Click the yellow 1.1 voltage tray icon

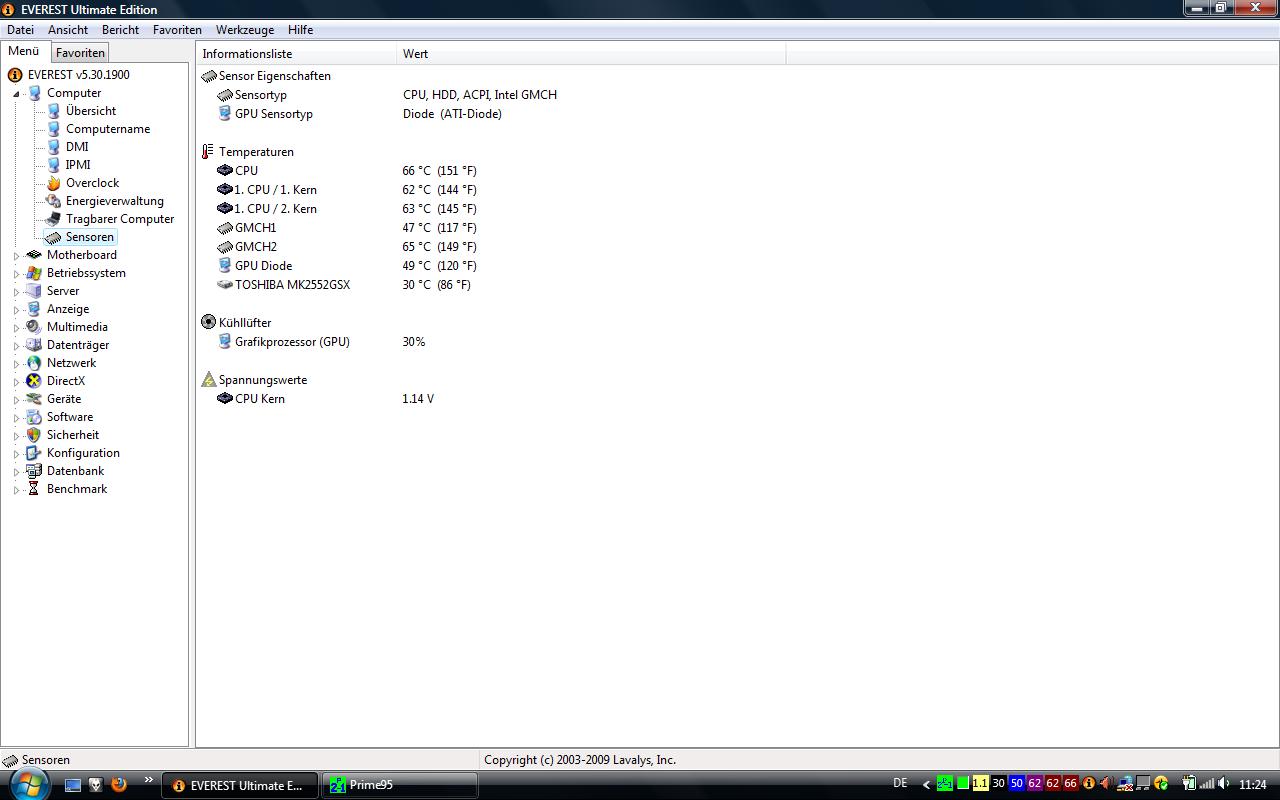pyautogui.click(x=980, y=784)
